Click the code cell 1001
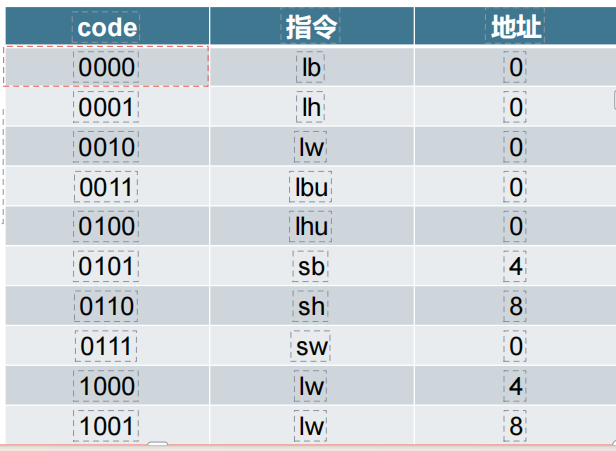This screenshot has width=616, height=451. pos(106,426)
